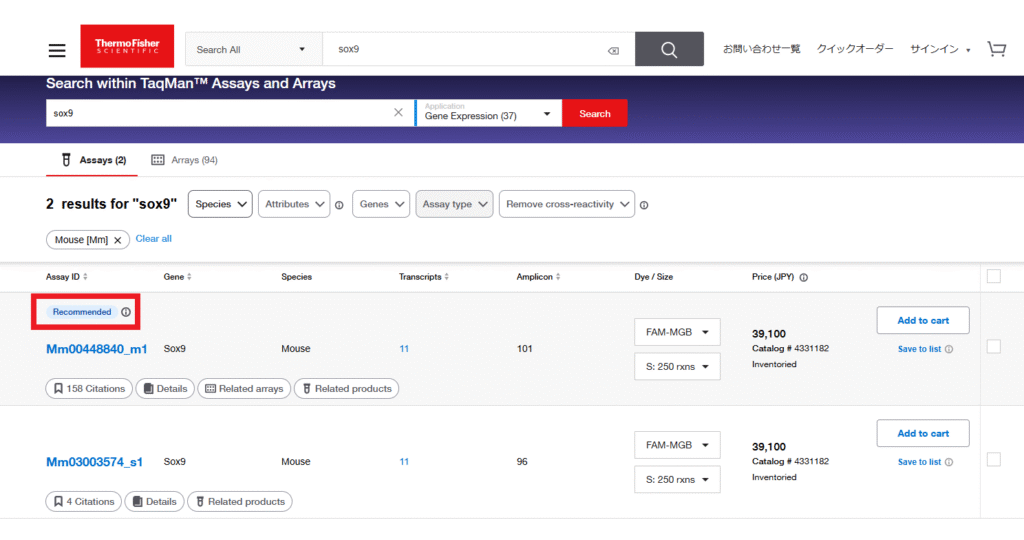The image size is (1024, 540).
Task: Open the Mm03003574_s1 assay link
Action: (94, 462)
